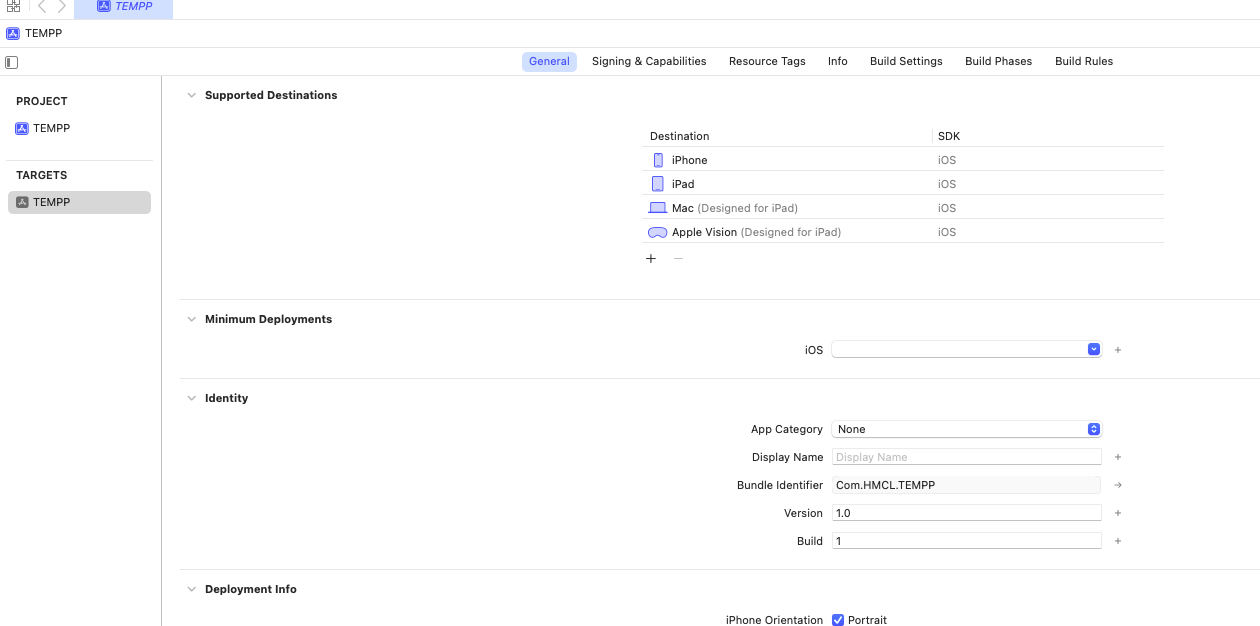Collapse the Minimum Deployments section

click(191, 319)
